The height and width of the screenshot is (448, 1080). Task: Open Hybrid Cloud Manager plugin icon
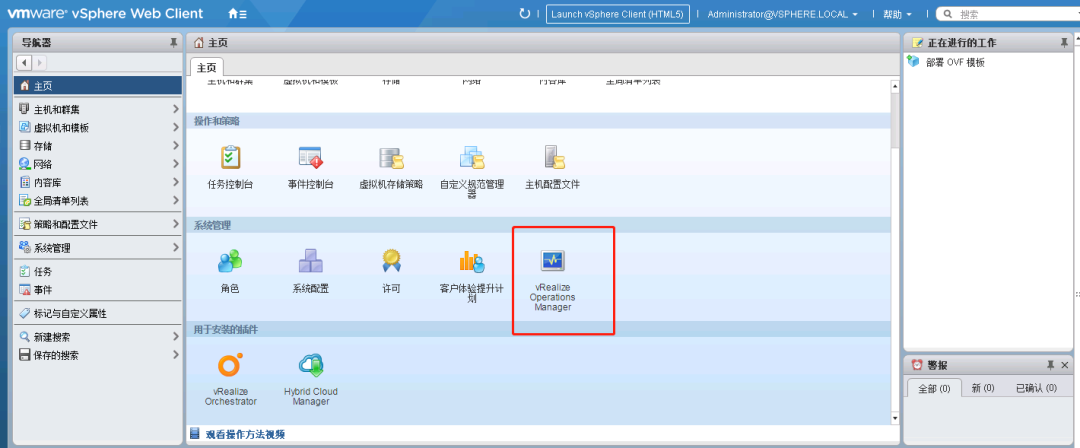click(311, 365)
